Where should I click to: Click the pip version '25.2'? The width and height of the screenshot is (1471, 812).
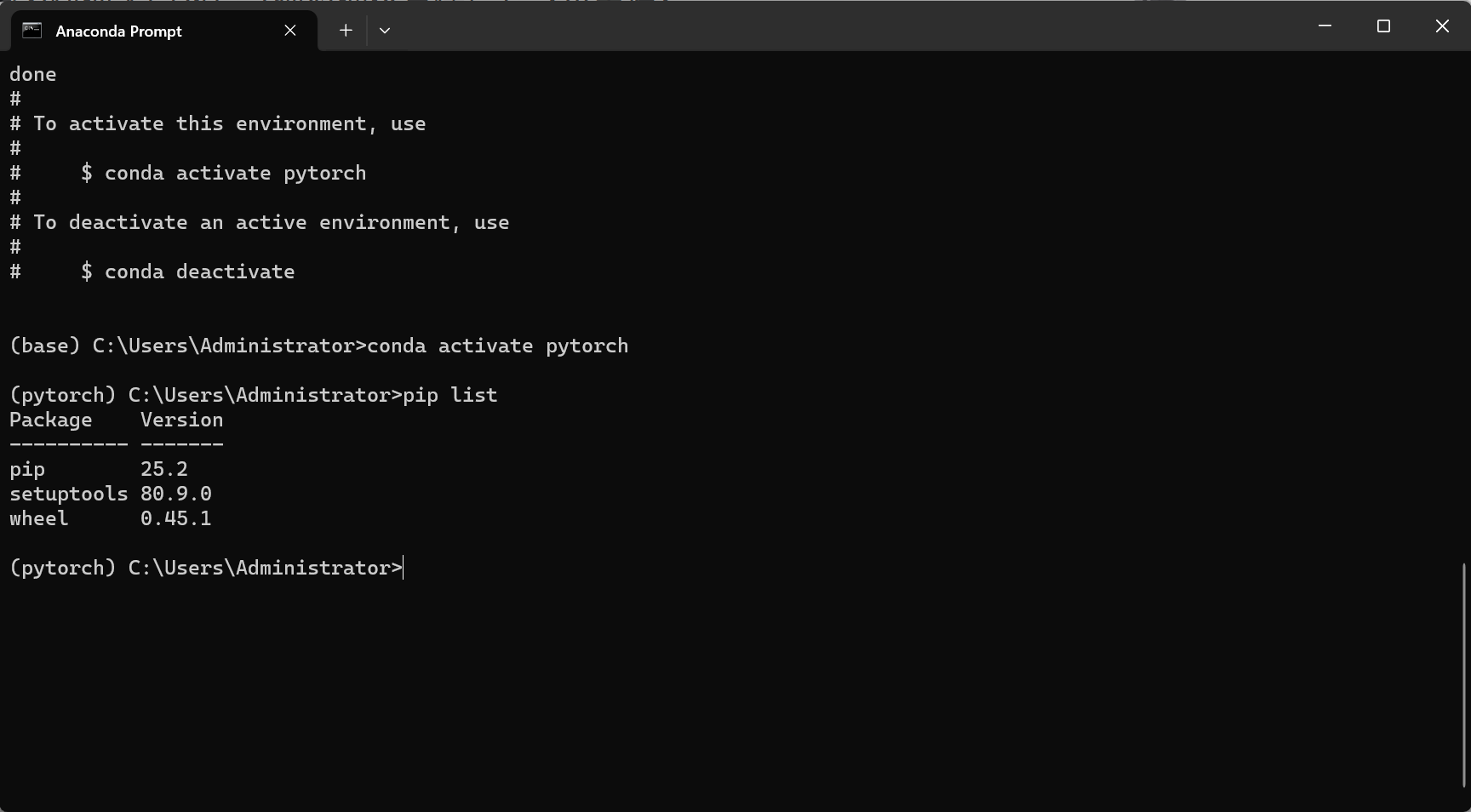click(x=164, y=469)
